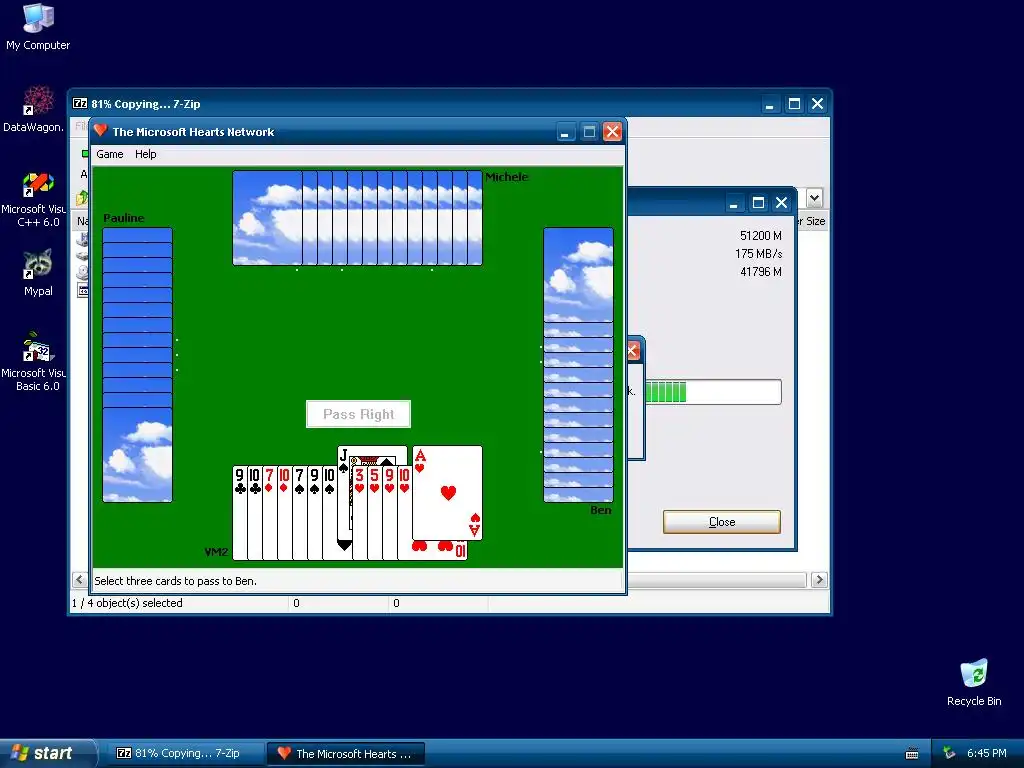Click the 51200 M value
Image resolution: width=1024 pixels, height=768 pixels.
pos(761,236)
